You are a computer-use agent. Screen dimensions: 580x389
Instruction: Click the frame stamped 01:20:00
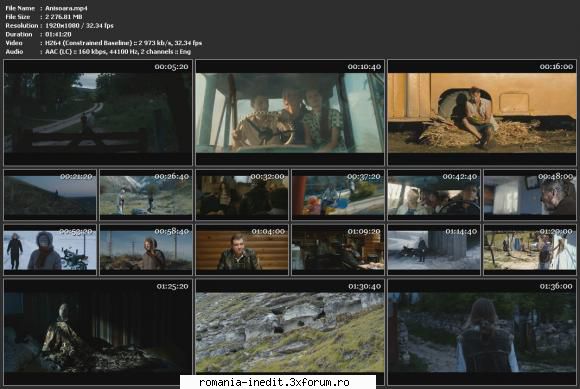point(530,250)
